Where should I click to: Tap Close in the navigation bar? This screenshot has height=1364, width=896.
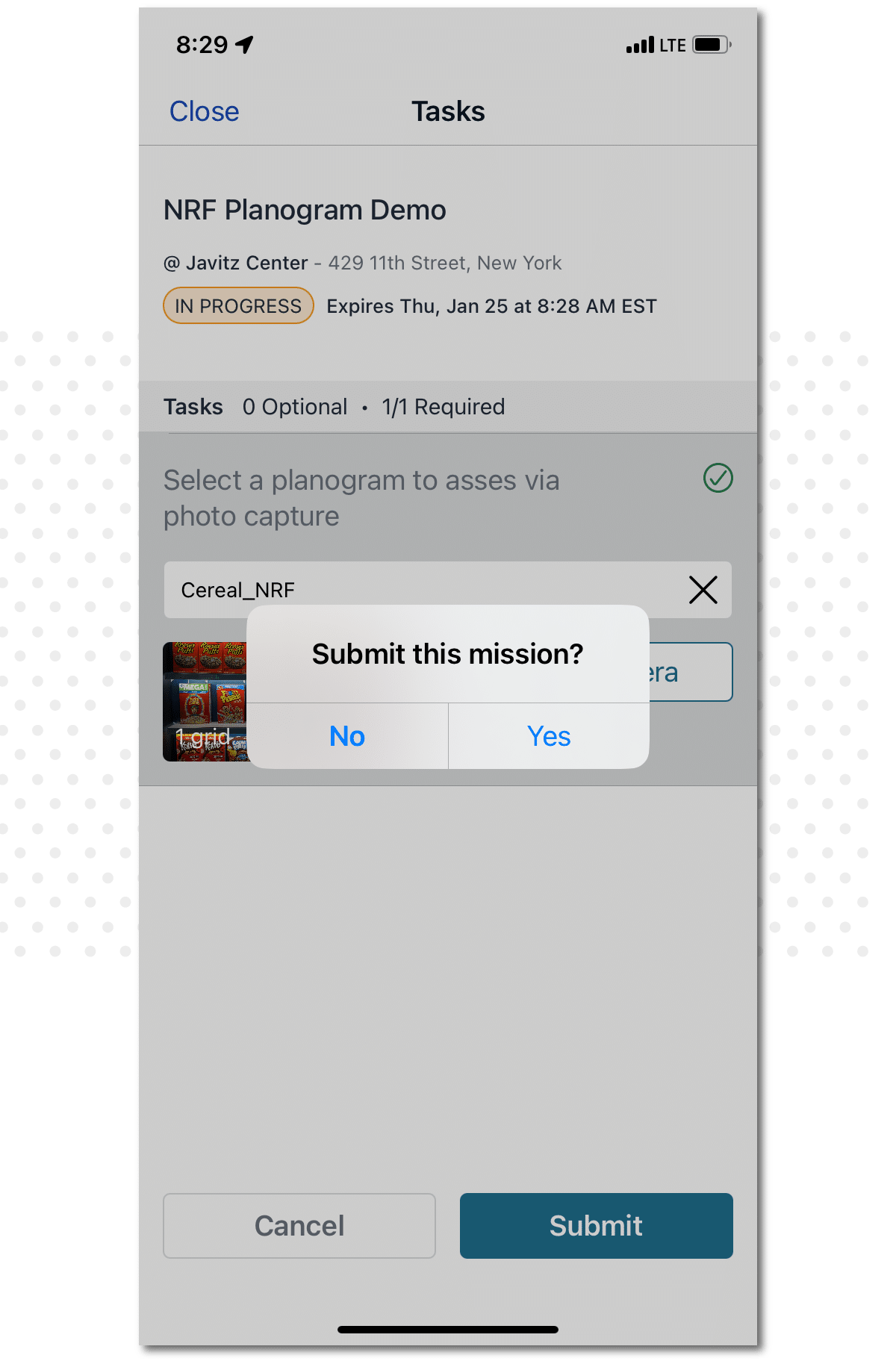204,111
